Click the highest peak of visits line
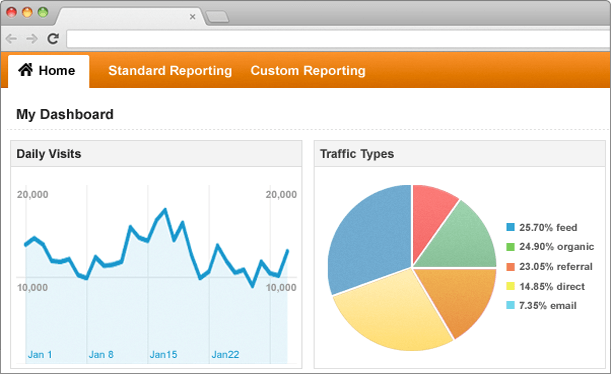The height and width of the screenshot is (374, 611). tap(165, 210)
